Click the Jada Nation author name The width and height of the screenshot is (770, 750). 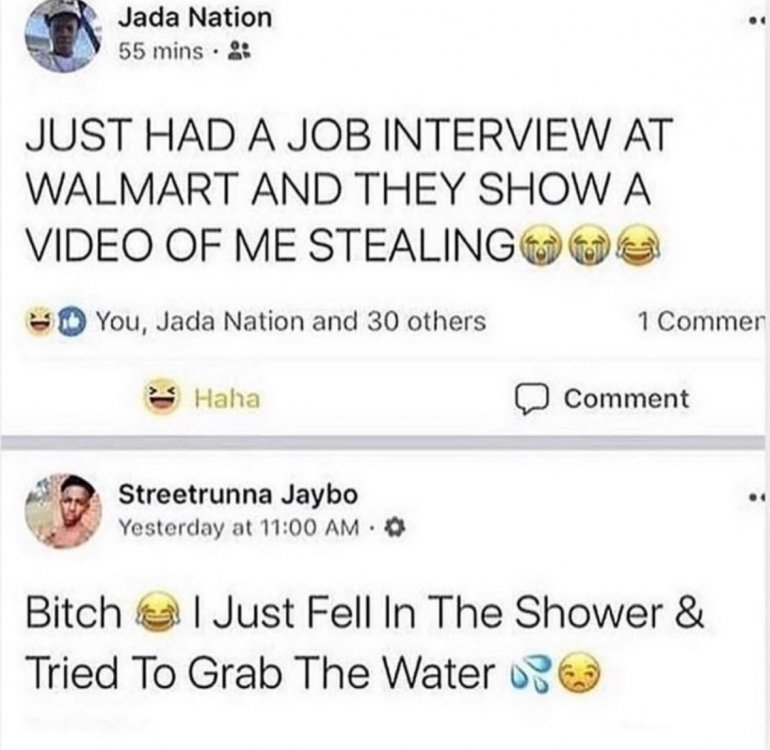(x=195, y=18)
